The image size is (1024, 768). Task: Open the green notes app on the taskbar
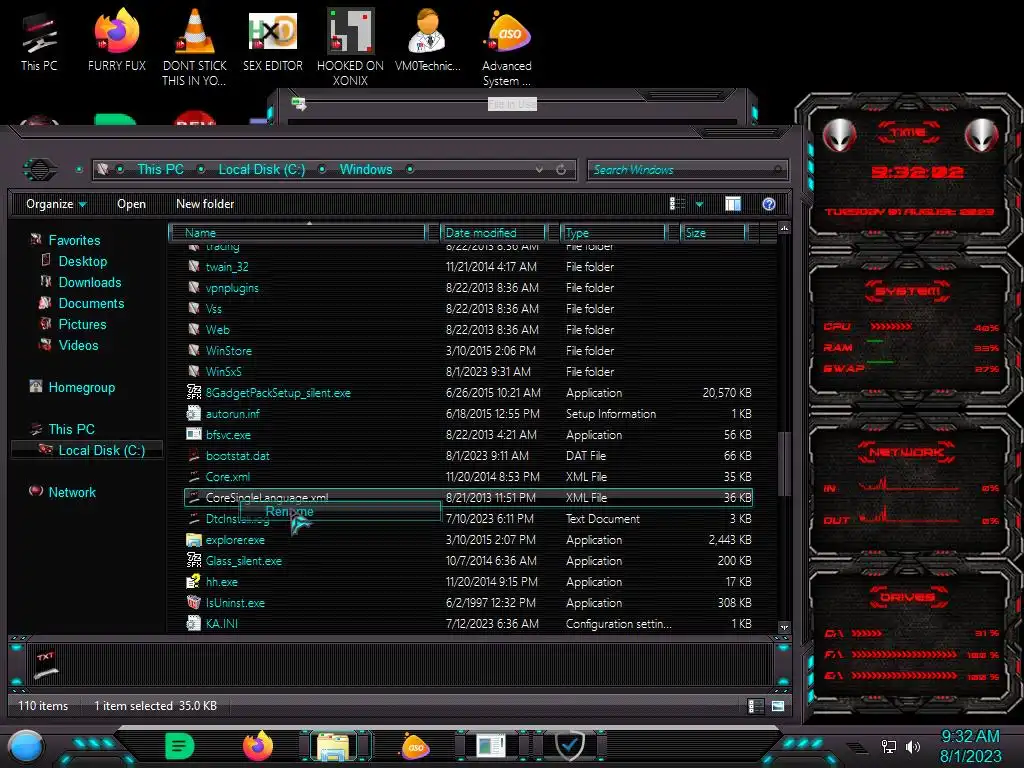[180, 746]
